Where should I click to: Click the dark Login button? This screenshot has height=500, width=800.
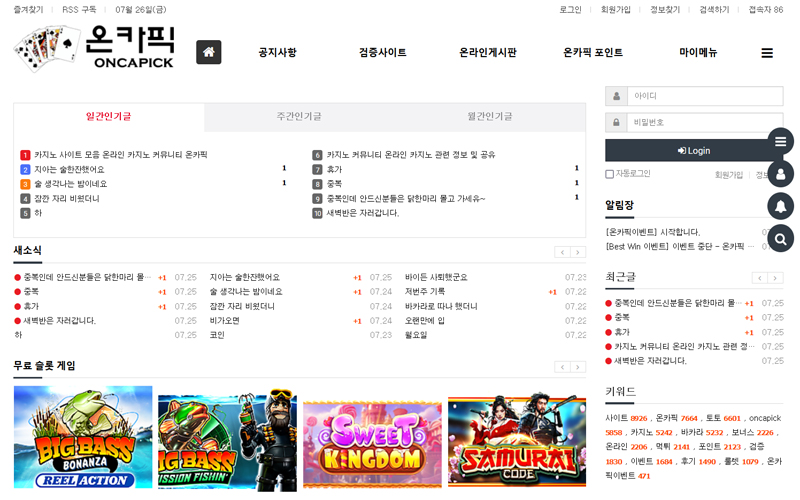(x=694, y=151)
